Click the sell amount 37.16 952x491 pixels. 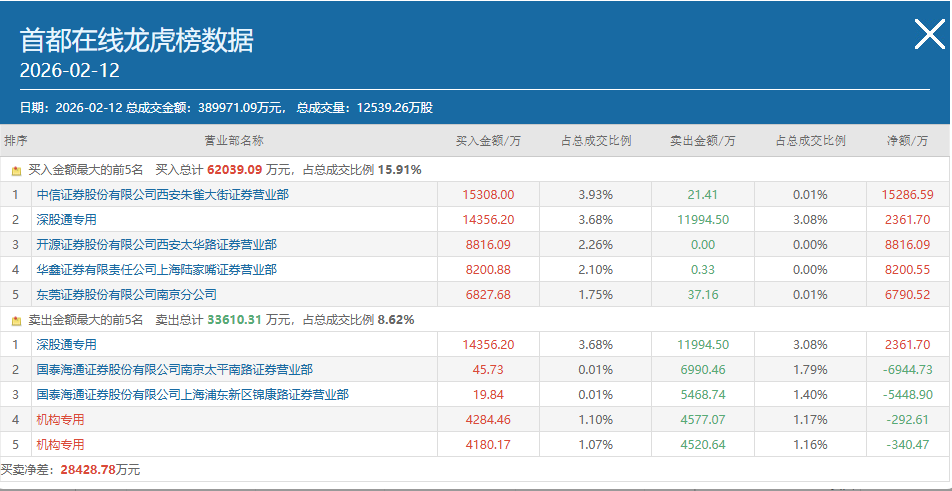(703, 295)
